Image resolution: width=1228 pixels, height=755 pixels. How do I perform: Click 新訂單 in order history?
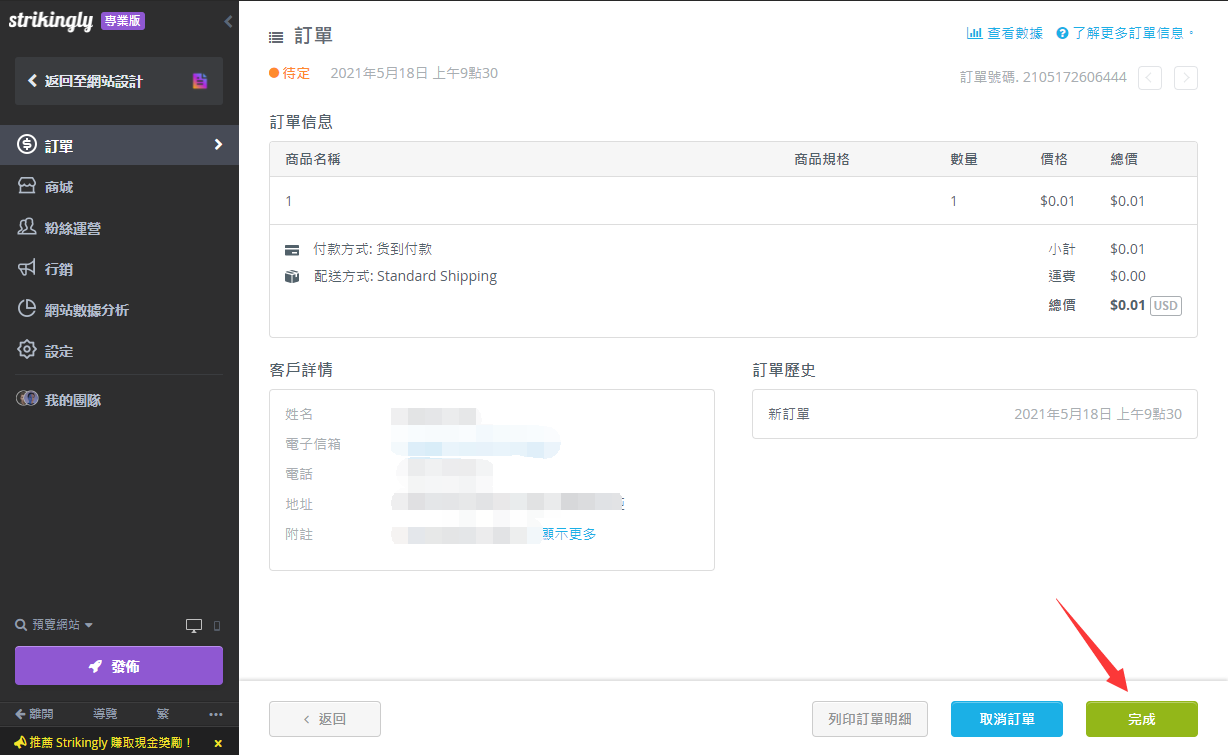pos(789,413)
